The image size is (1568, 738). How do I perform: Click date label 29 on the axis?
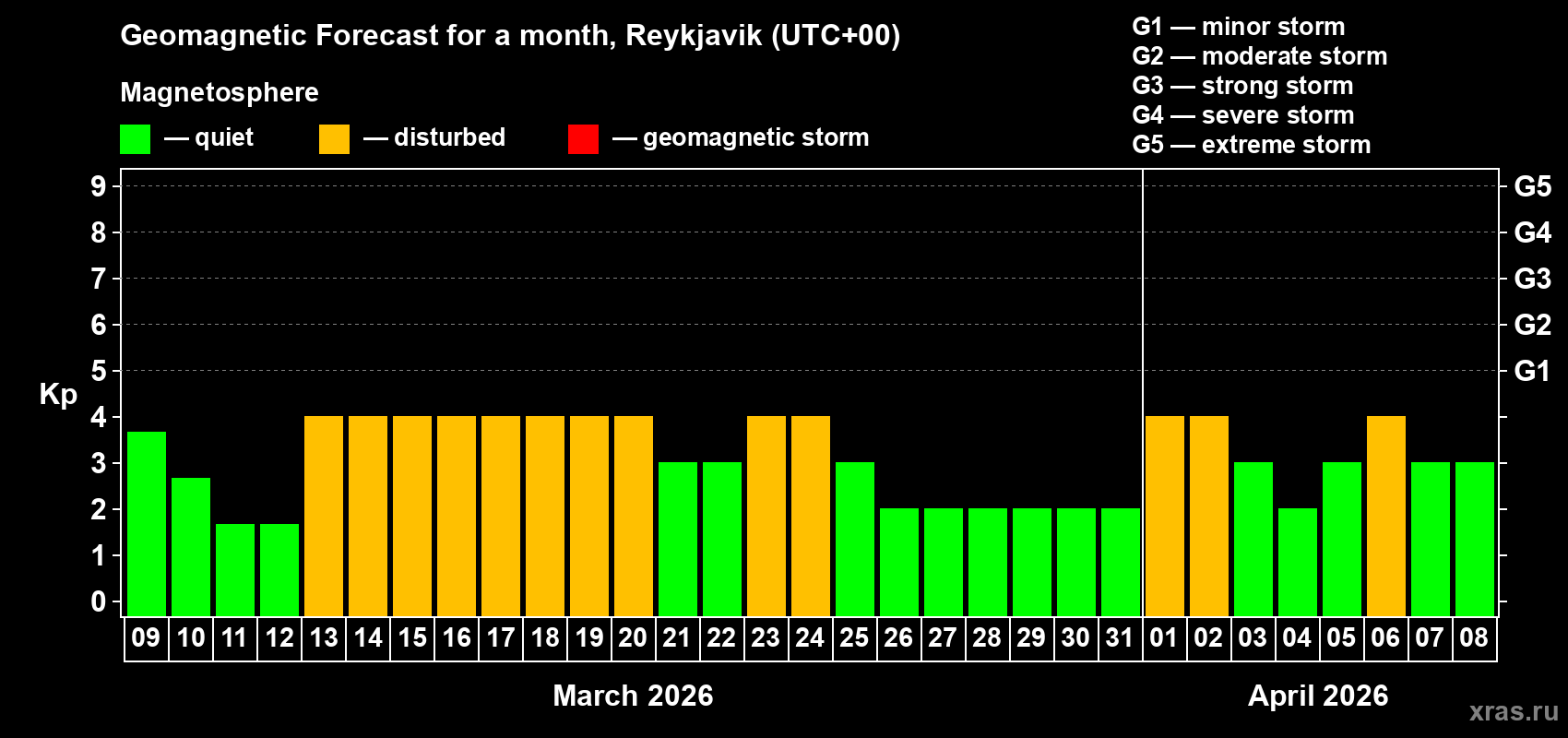click(x=1031, y=637)
